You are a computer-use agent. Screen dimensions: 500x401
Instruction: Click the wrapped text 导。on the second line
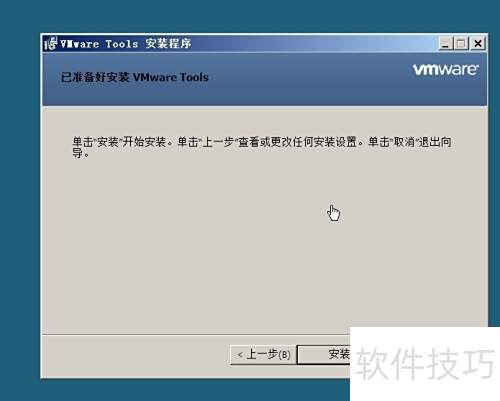pos(81,153)
